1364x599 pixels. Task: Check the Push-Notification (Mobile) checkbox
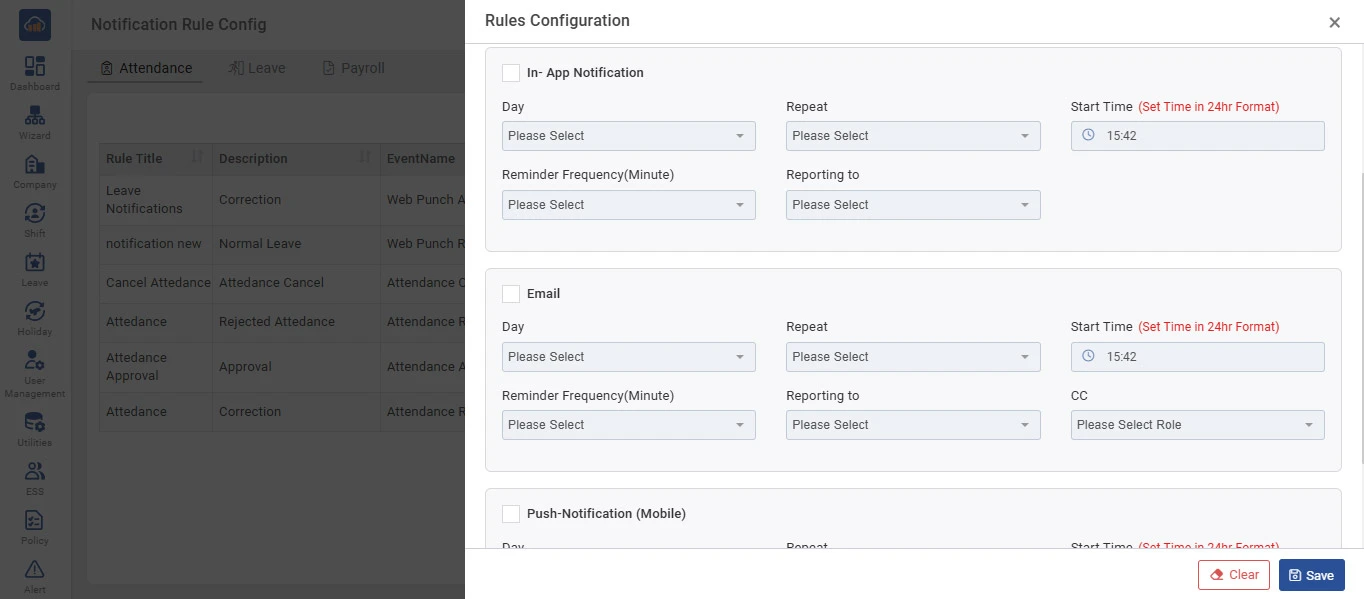(x=511, y=514)
